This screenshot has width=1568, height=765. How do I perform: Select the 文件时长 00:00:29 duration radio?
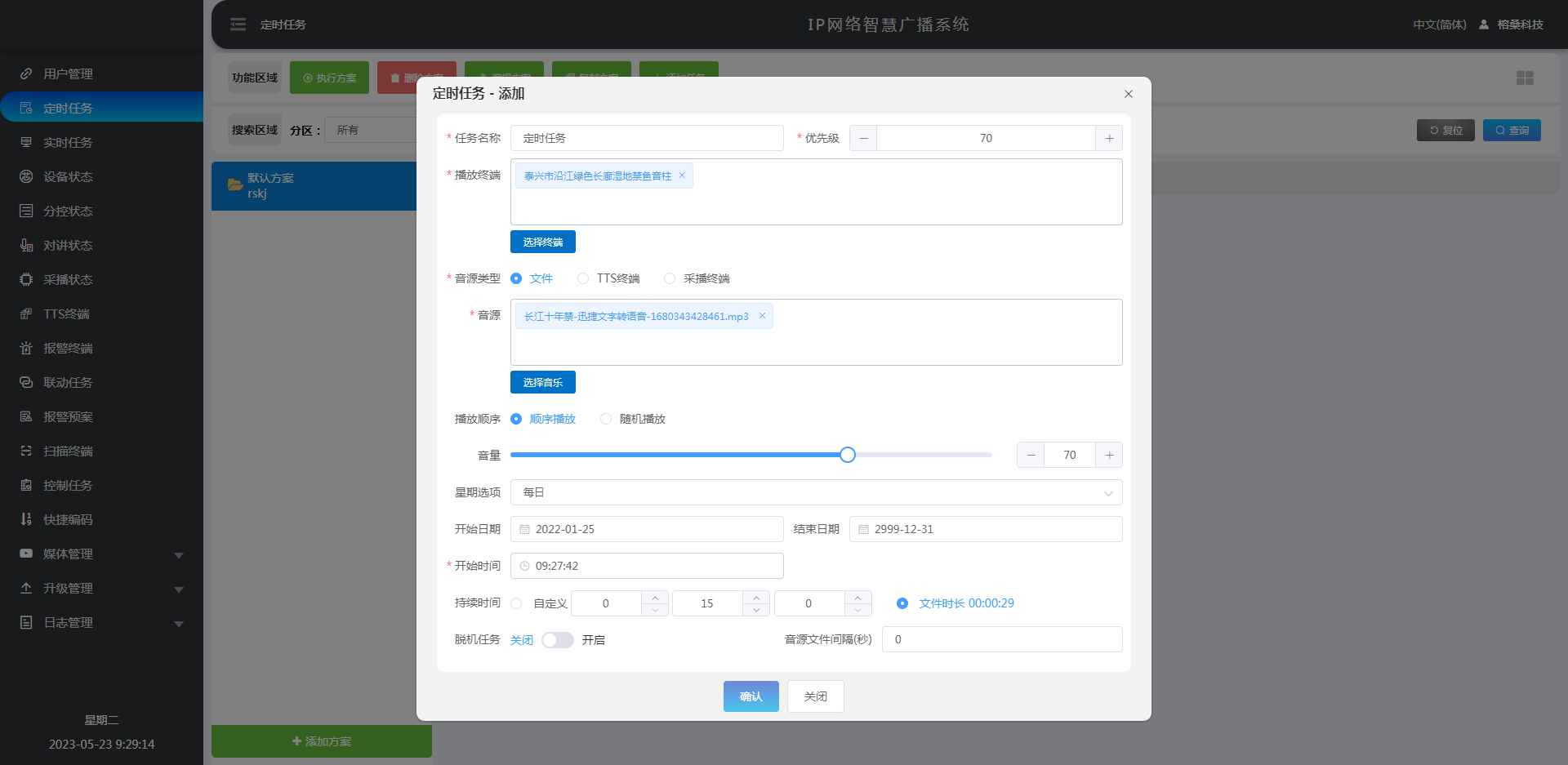point(902,603)
